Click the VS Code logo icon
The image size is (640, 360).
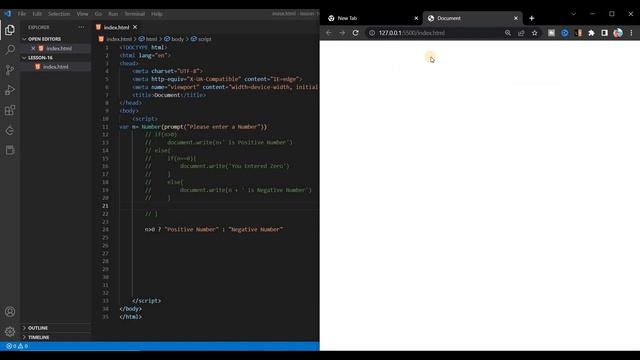click(8, 13)
